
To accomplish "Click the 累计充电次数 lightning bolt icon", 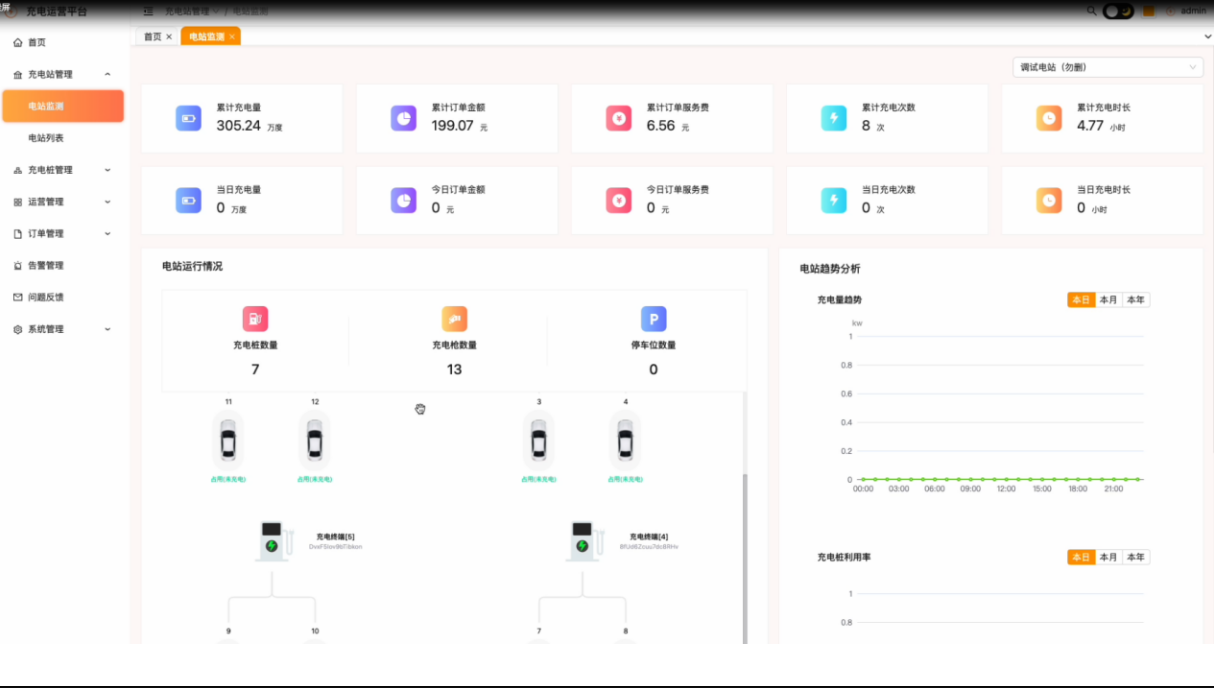I will coord(833,118).
